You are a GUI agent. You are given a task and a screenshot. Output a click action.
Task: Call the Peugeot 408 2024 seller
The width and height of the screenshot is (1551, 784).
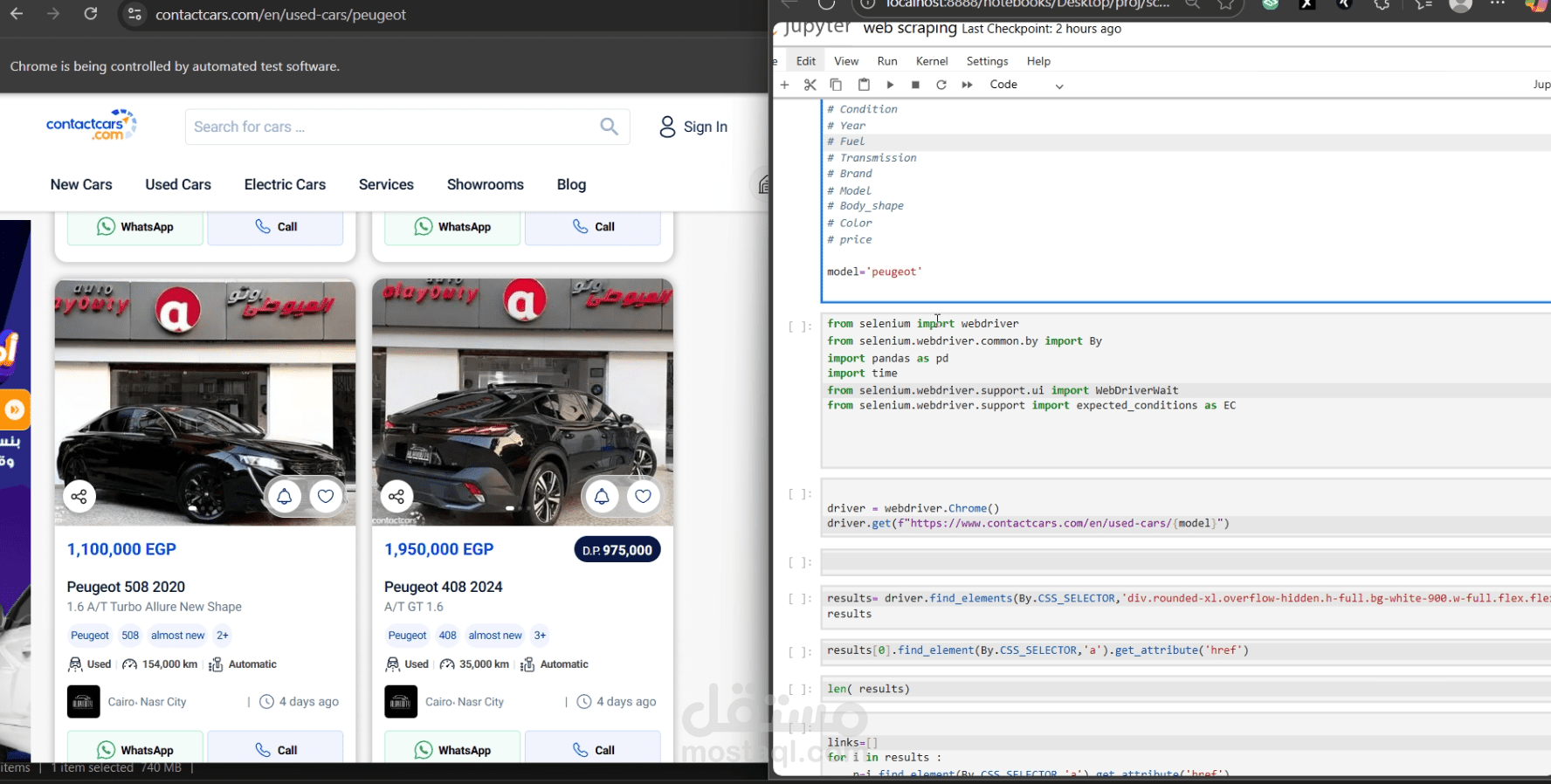pos(593,749)
